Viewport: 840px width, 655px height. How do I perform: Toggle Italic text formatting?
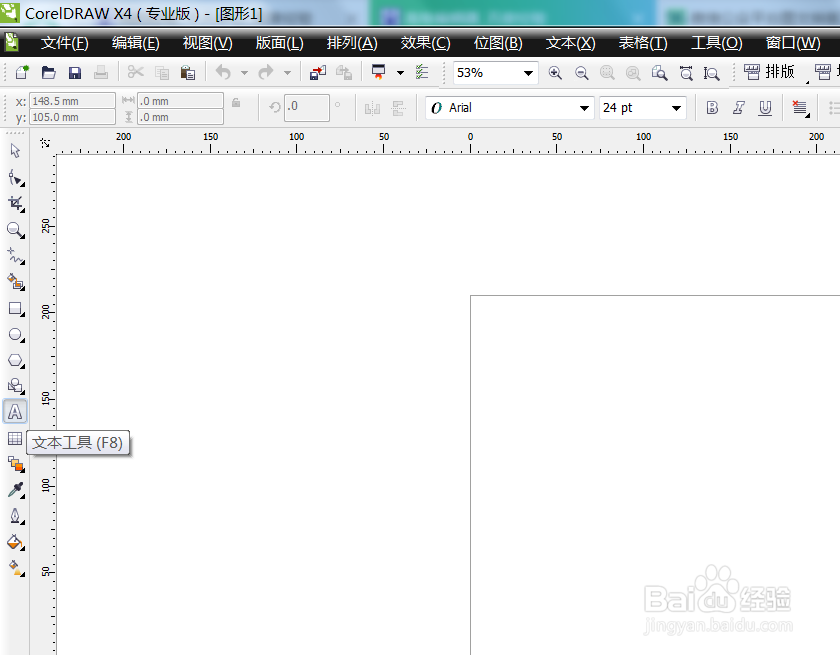[x=739, y=108]
